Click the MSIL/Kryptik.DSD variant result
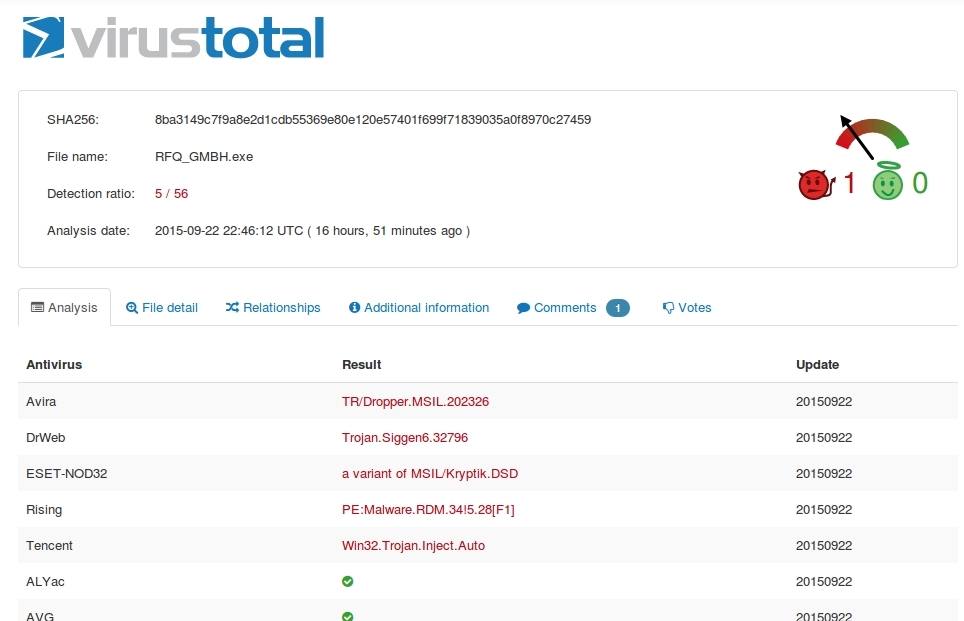The height and width of the screenshot is (621, 964). click(x=430, y=473)
